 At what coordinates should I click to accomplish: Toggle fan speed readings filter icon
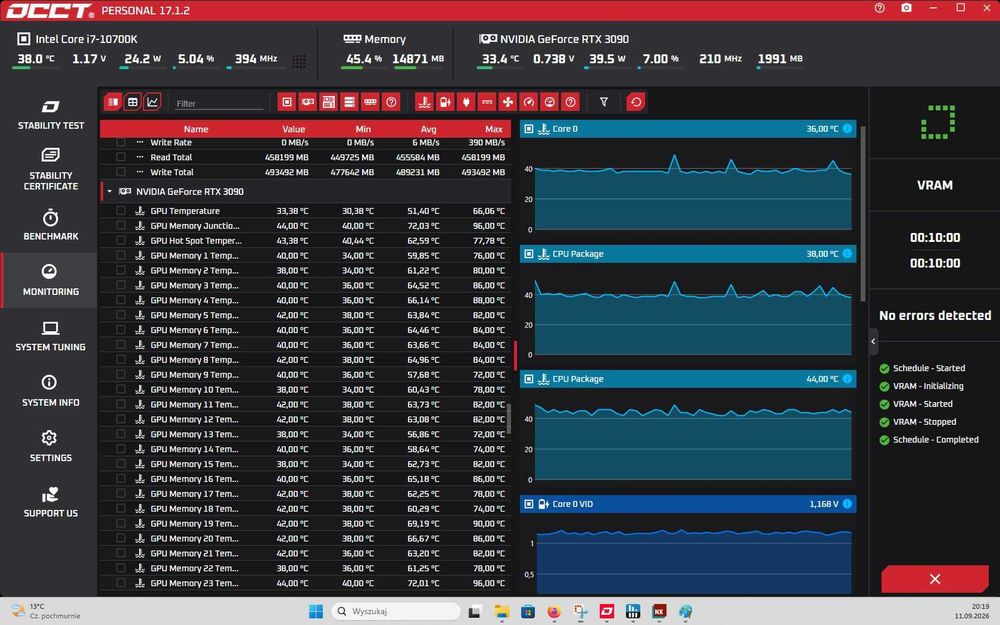pos(508,102)
